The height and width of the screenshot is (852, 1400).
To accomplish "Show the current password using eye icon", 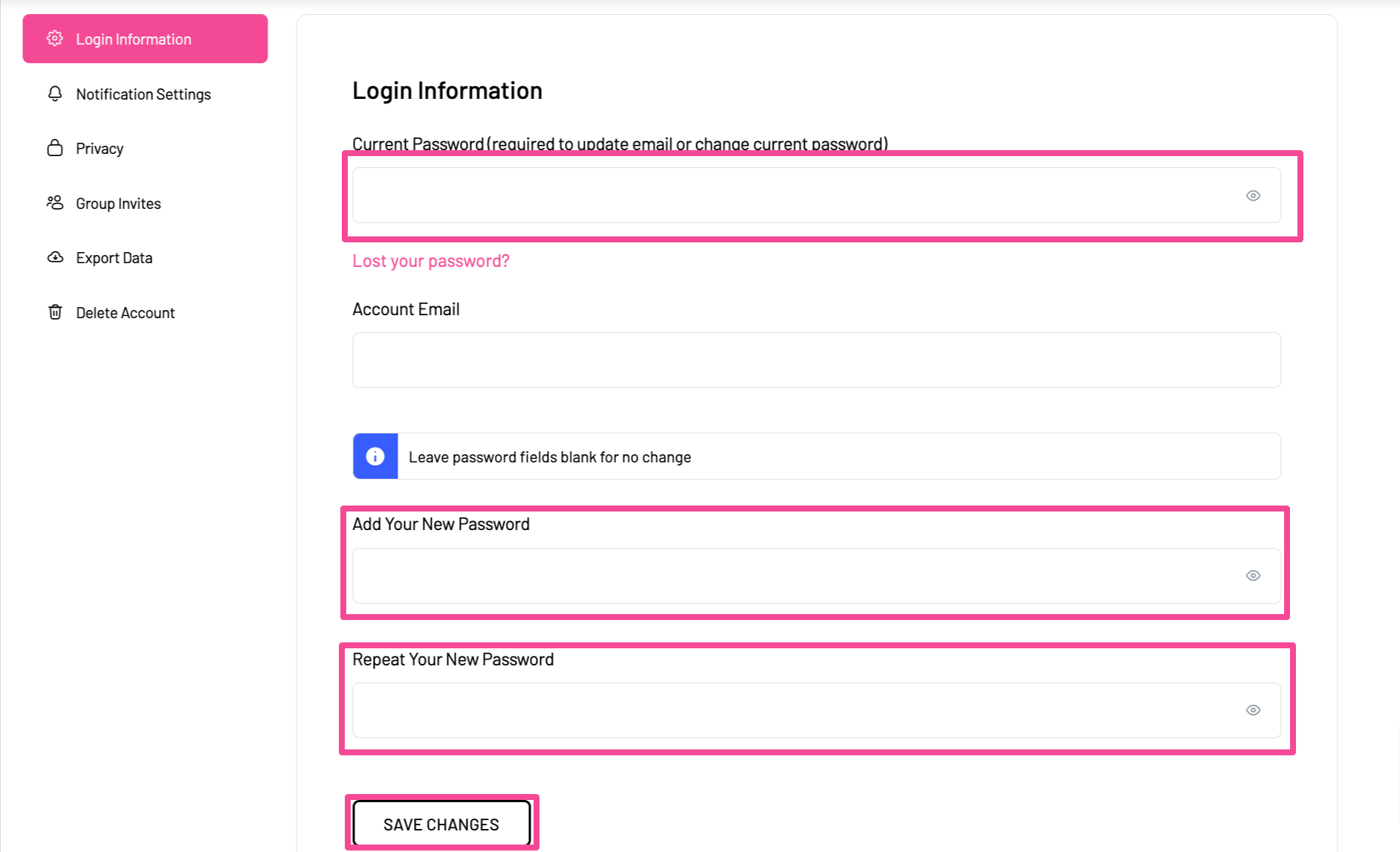I will point(1253,196).
